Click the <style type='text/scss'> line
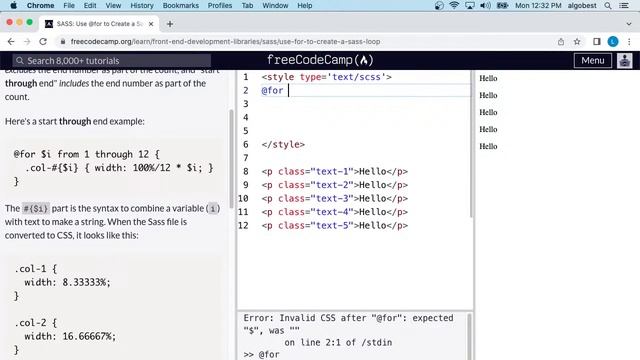 tap(326, 77)
